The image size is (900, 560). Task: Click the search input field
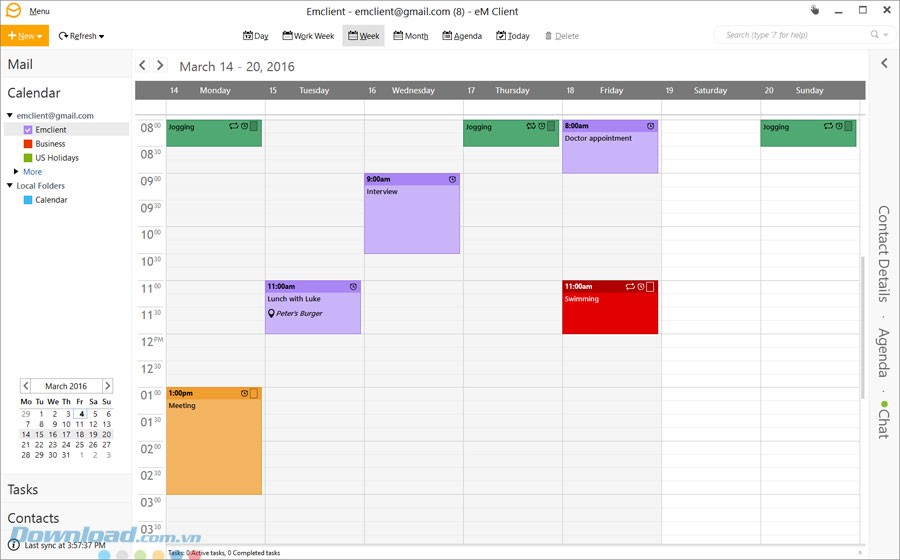795,35
